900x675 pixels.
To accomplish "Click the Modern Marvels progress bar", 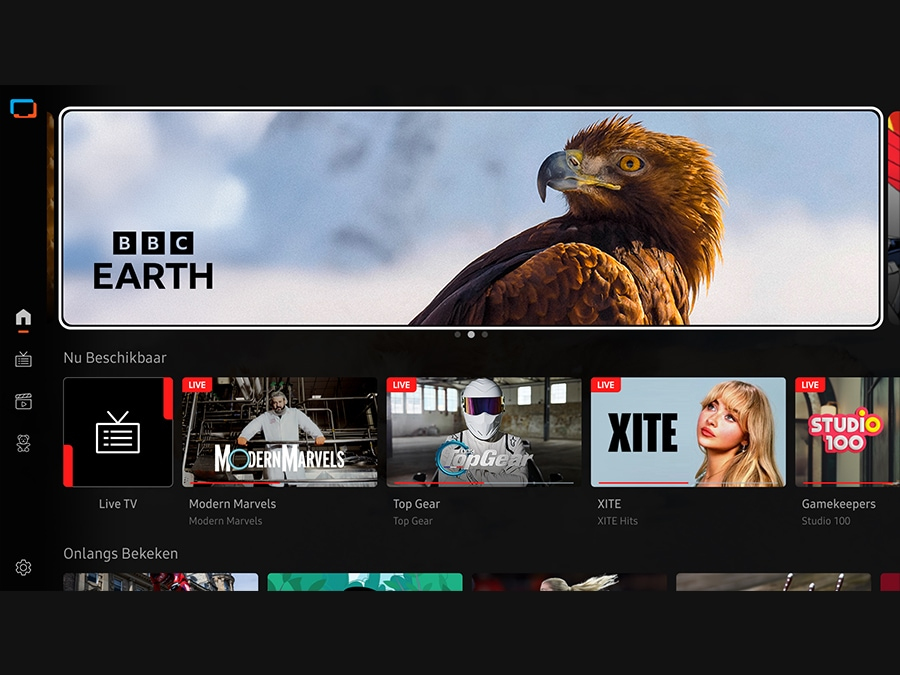I will pos(280,483).
